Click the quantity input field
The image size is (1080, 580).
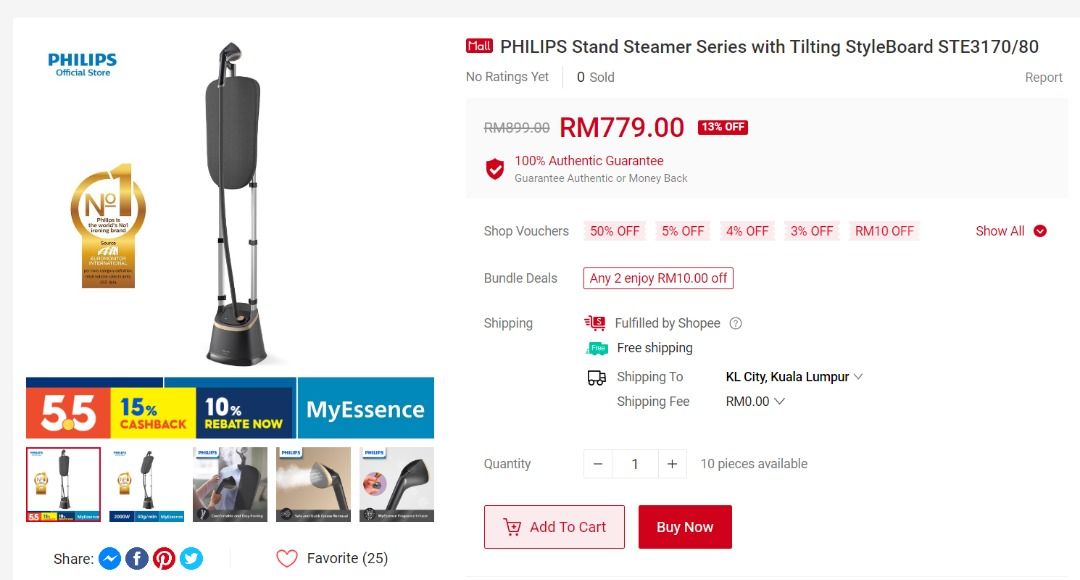634,464
